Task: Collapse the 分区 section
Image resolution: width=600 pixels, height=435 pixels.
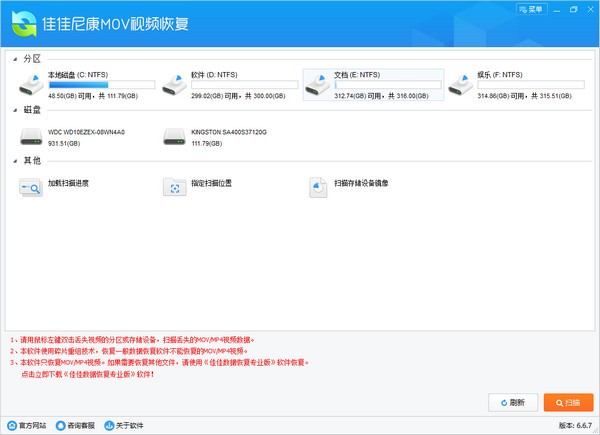Action: click(13, 59)
